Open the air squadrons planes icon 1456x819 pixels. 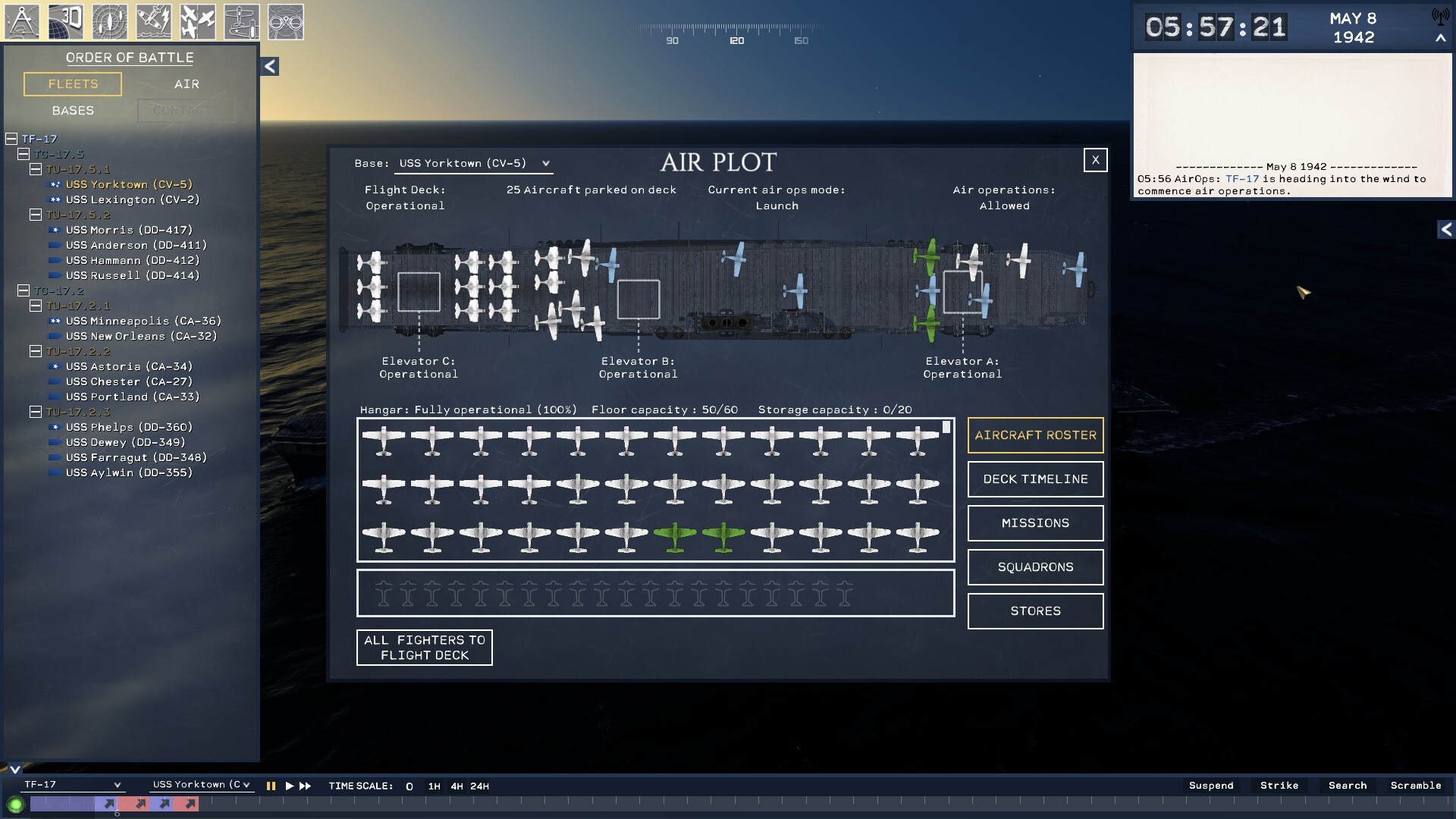click(x=198, y=21)
